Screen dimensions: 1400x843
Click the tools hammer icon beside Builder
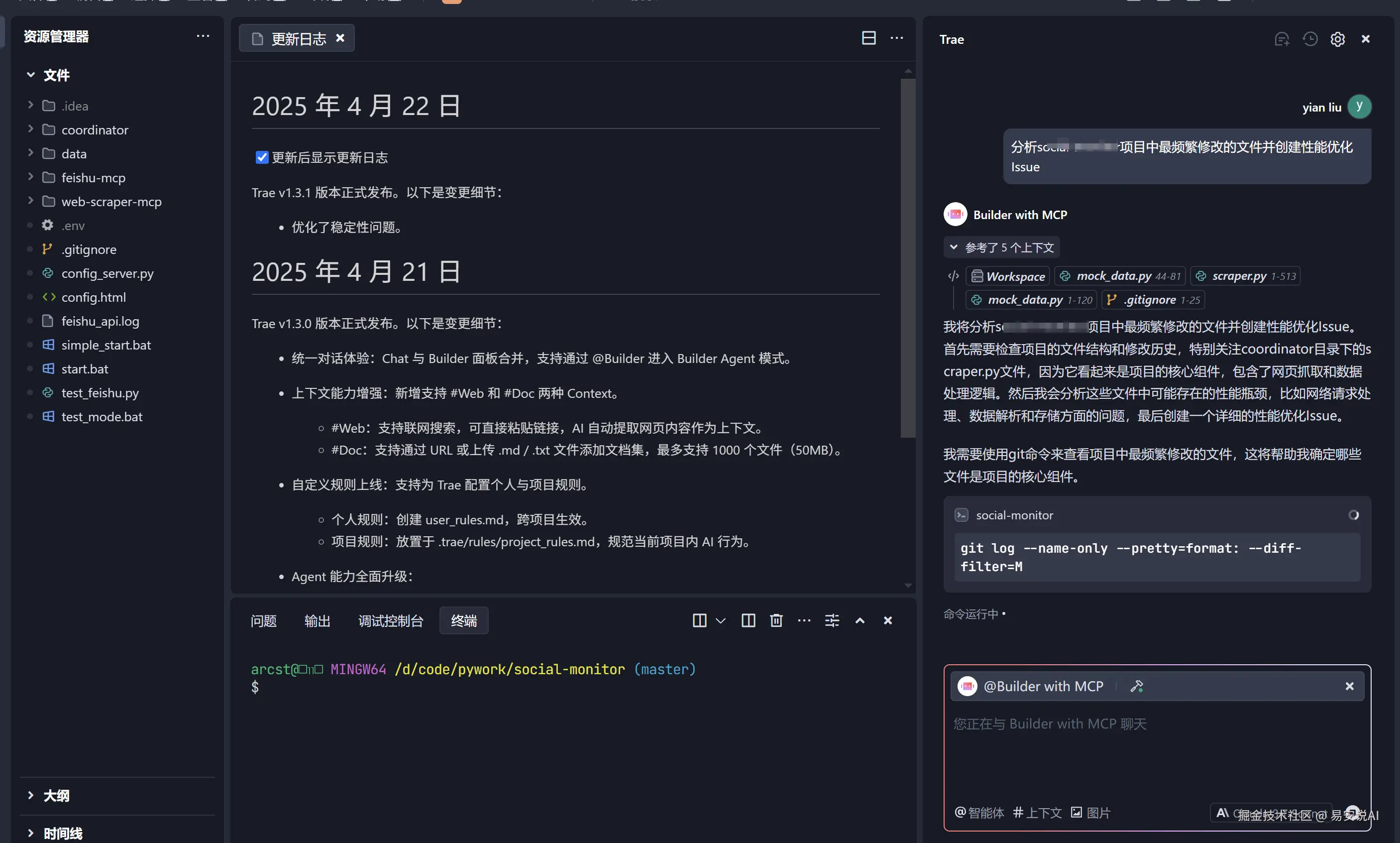tap(1137, 686)
